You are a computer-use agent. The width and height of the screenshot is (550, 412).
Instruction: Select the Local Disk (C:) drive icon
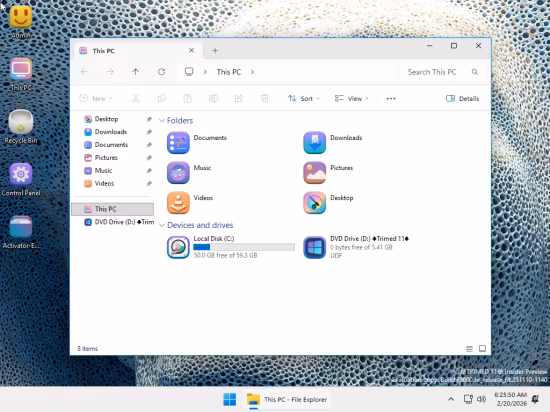tap(178, 247)
